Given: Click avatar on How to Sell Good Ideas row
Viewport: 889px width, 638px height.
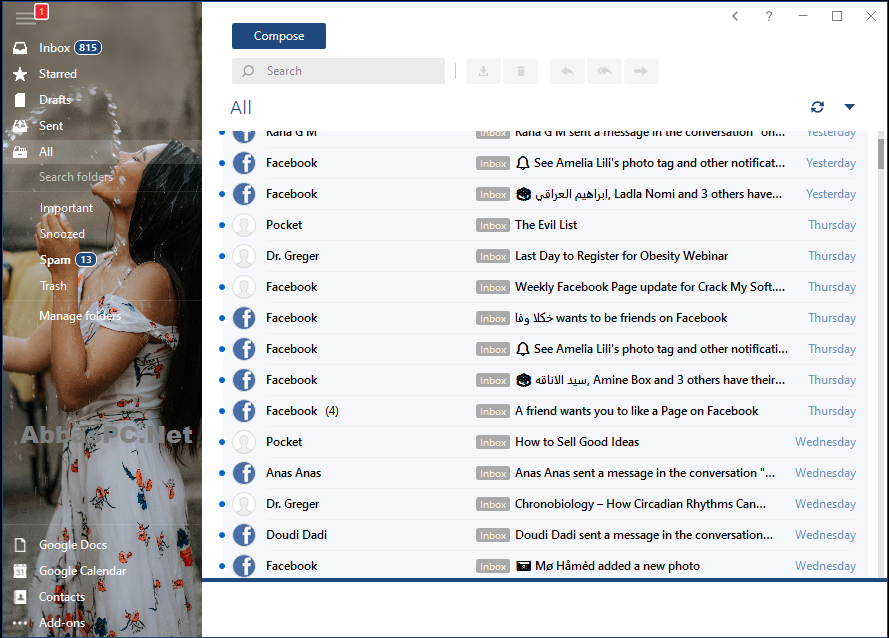Looking at the screenshot, I should (x=244, y=442).
